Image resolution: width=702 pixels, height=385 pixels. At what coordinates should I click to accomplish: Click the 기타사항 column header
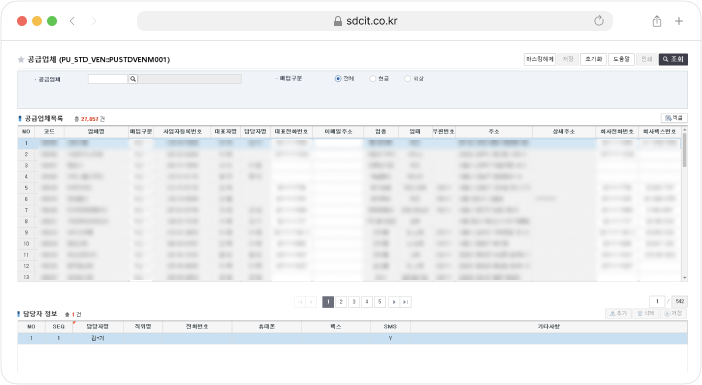tap(548, 327)
